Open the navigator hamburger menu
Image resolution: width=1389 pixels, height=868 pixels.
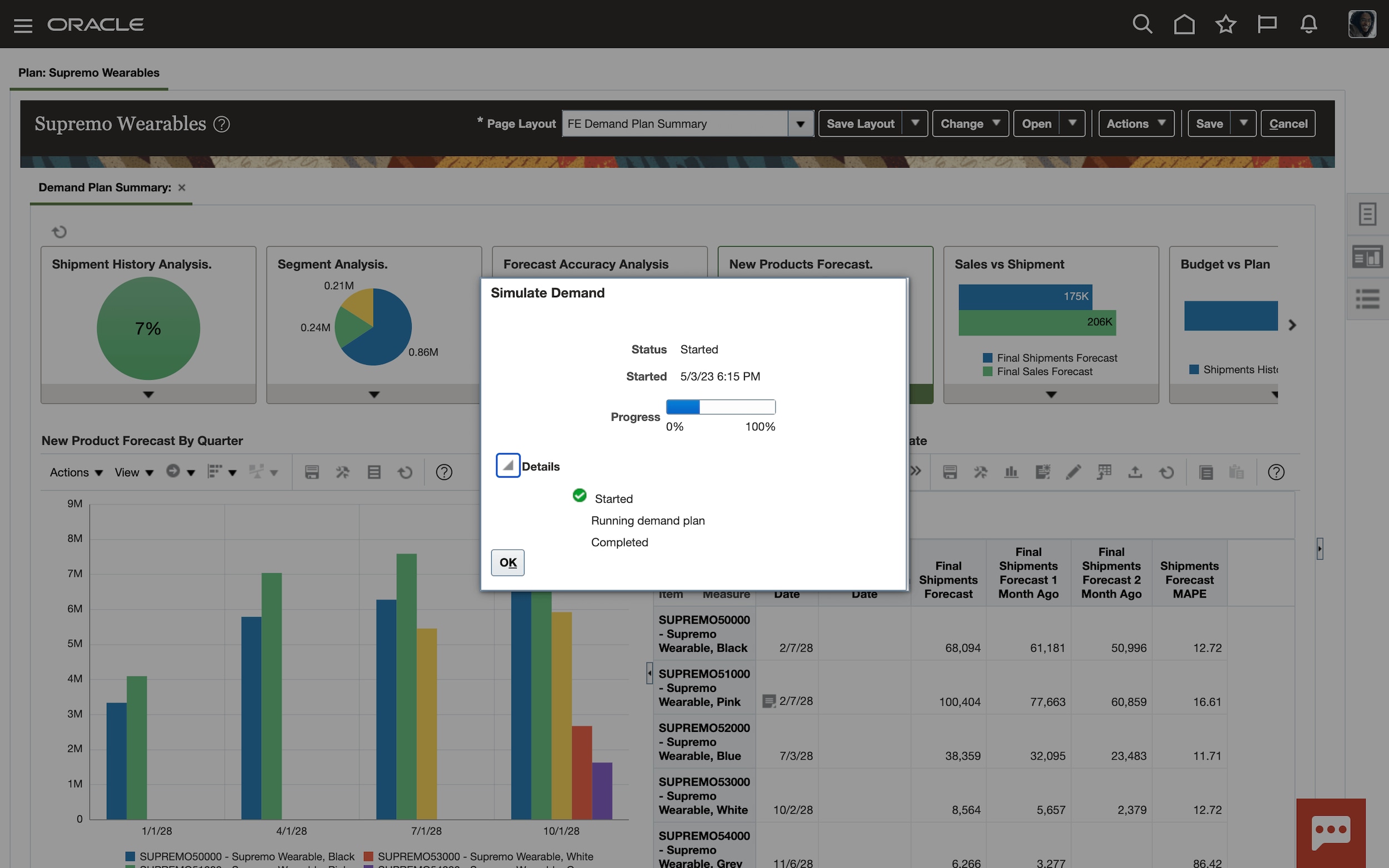click(23, 25)
